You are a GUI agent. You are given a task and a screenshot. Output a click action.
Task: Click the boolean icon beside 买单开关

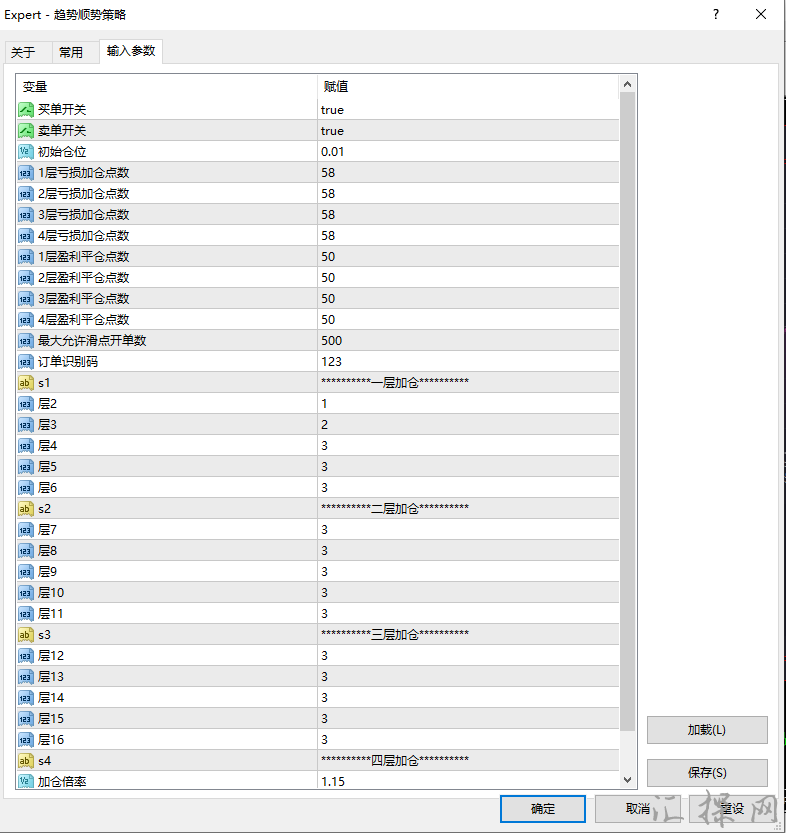[26, 110]
